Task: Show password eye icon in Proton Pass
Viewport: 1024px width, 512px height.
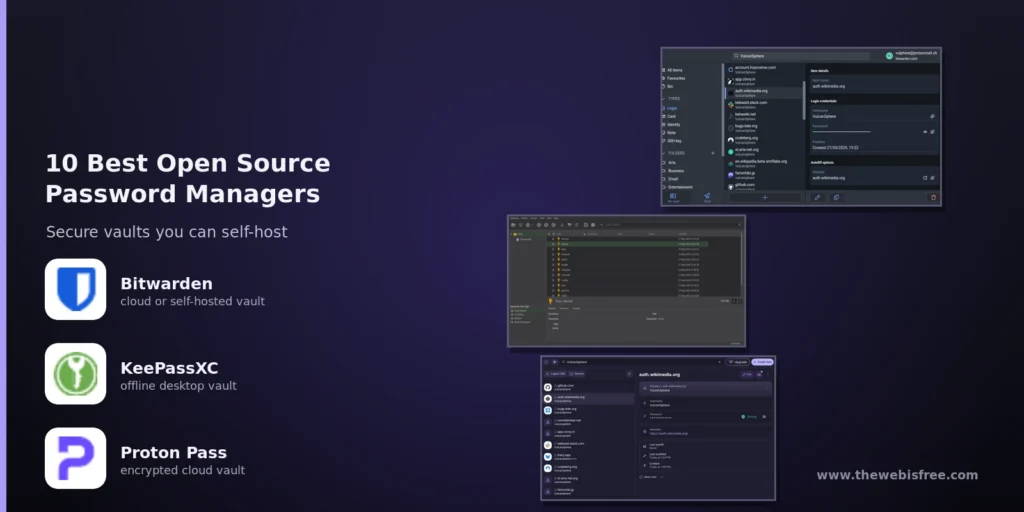Action: (764, 417)
